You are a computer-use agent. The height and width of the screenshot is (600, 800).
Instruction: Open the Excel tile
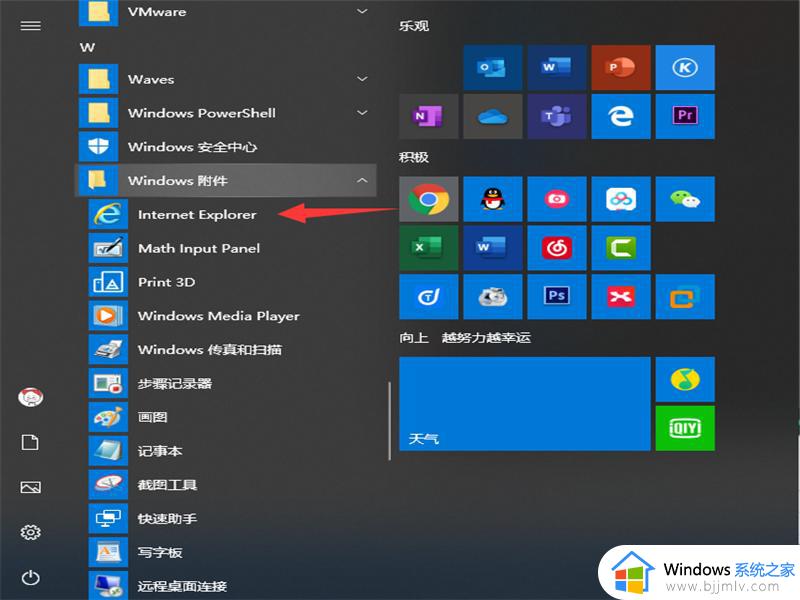[429, 248]
